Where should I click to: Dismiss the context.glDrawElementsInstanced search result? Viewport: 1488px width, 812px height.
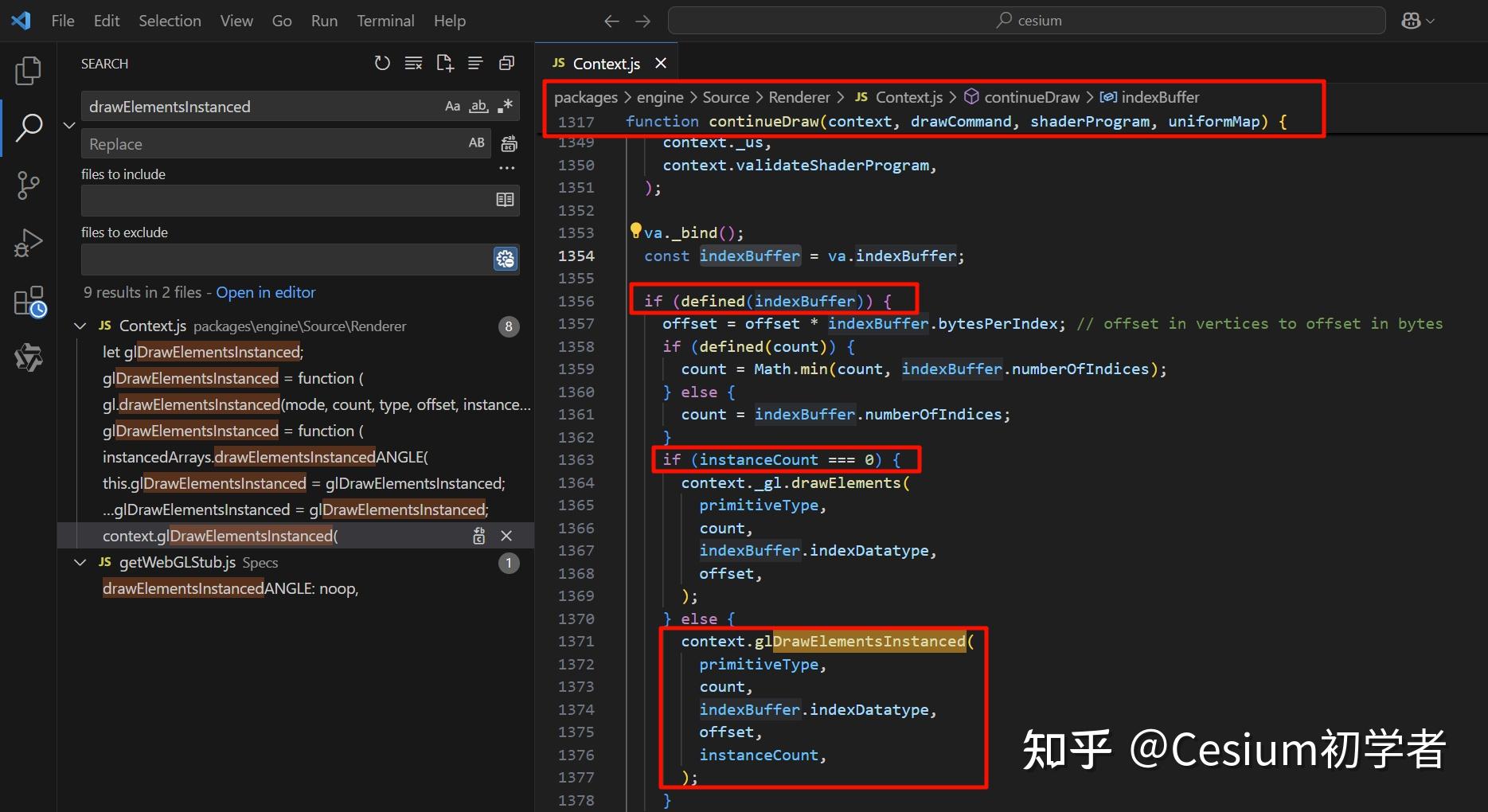coord(506,535)
